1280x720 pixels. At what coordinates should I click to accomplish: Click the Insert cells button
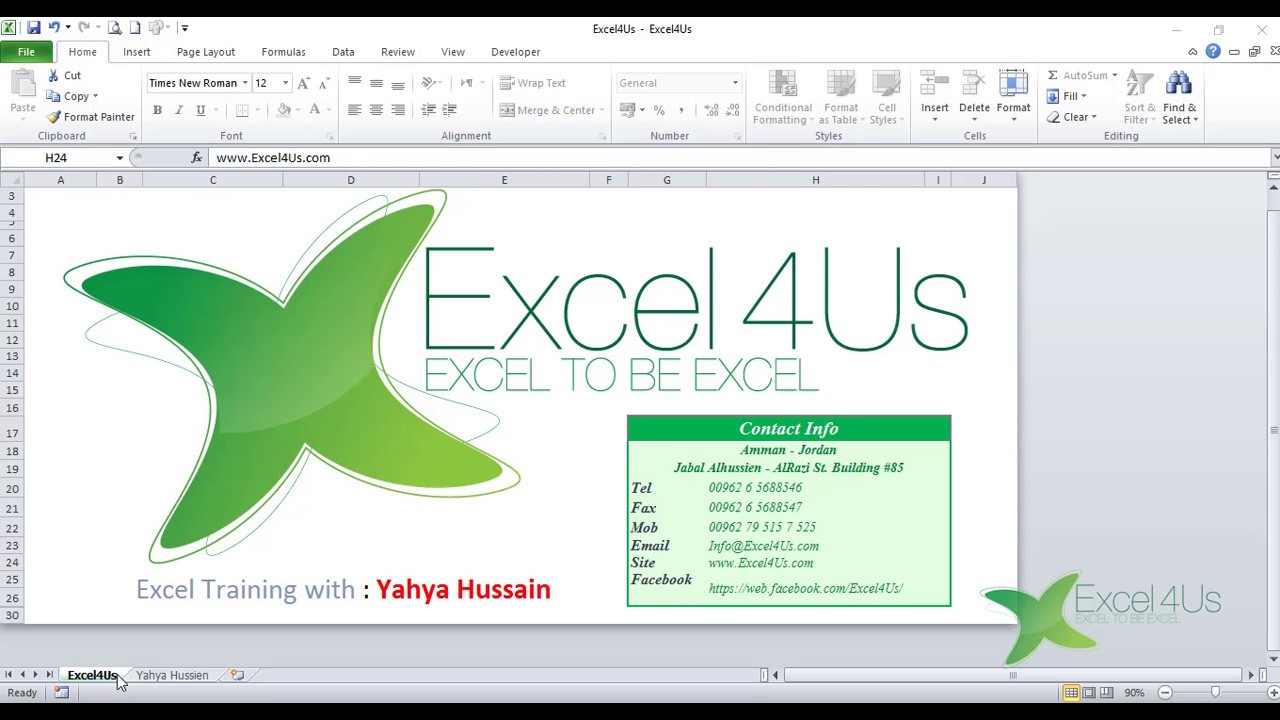(x=935, y=98)
